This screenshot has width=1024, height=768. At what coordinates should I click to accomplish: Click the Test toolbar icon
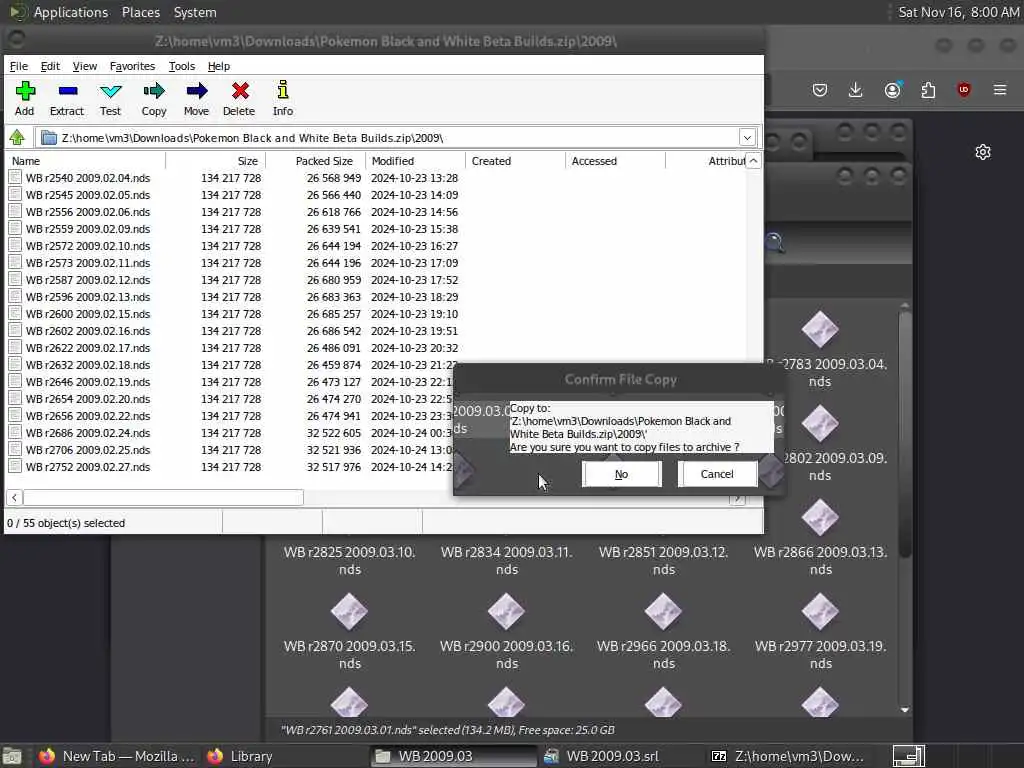(110, 98)
